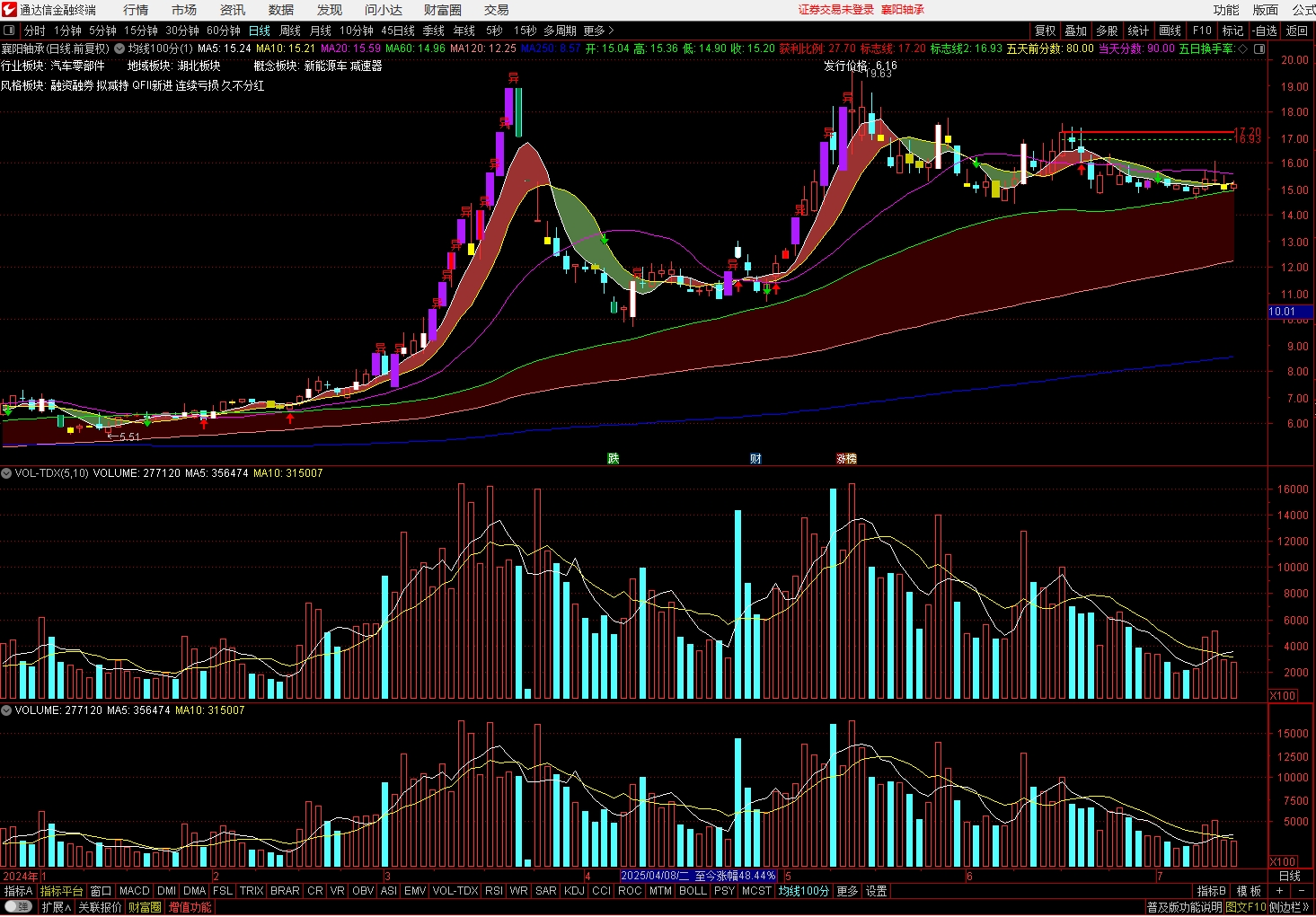Switch to 月线 monthly period
This screenshot has width=1316, height=917.
click(321, 31)
